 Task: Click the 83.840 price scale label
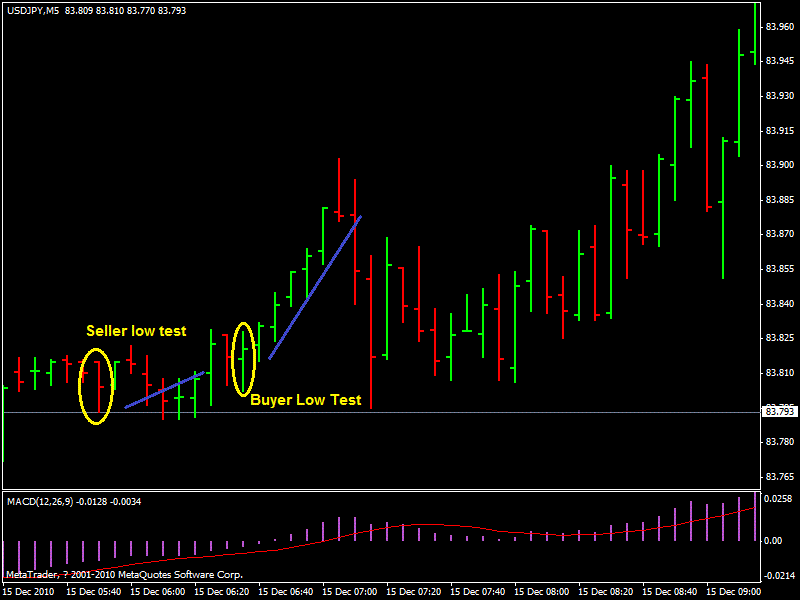[x=780, y=304]
